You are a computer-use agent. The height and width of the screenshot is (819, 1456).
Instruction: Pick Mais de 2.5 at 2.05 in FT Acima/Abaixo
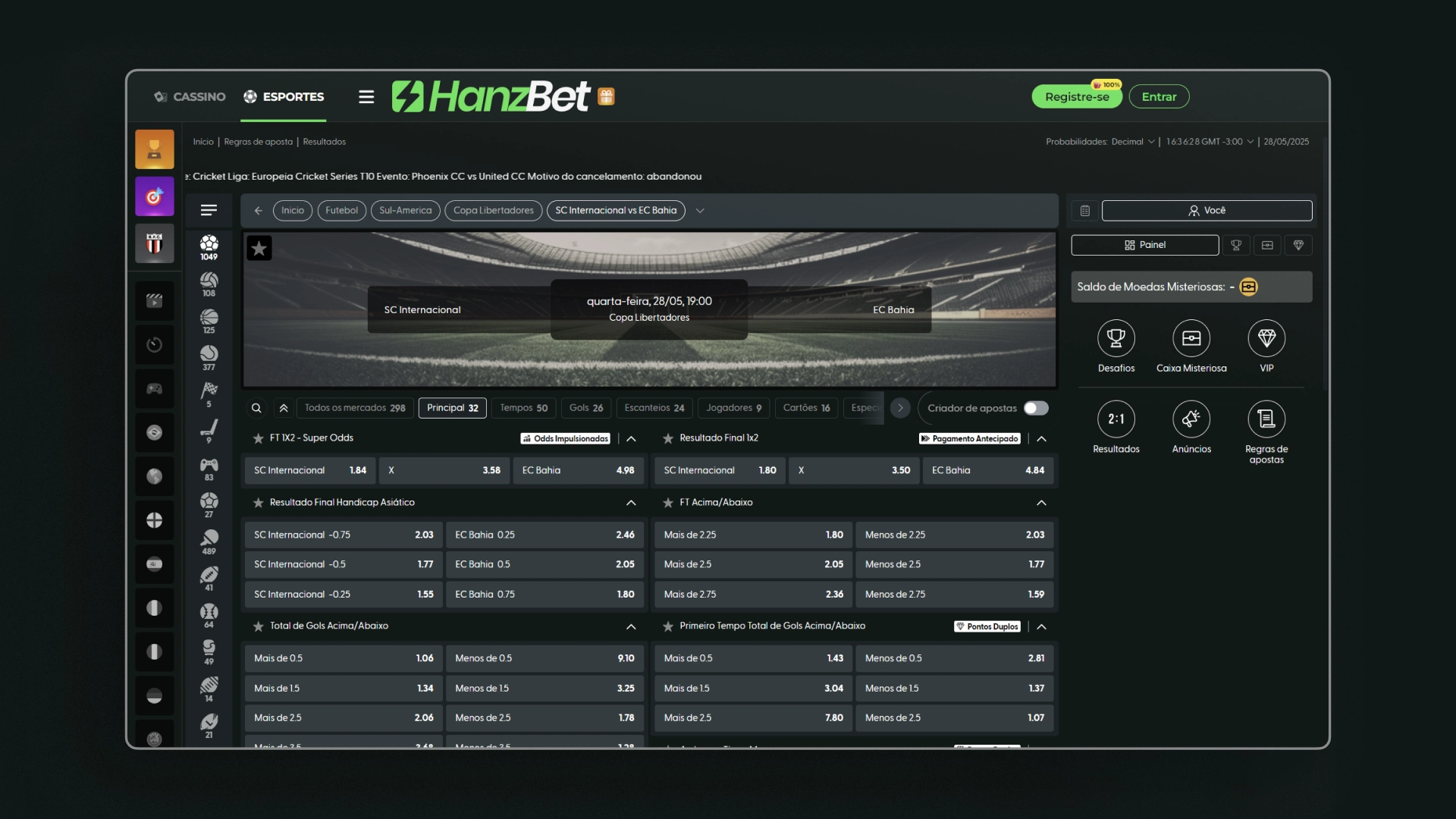pyautogui.click(x=754, y=565)
